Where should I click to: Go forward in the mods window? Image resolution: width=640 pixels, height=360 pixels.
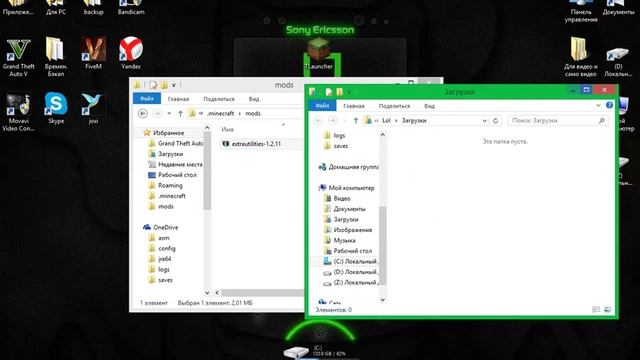(x=157, y=113)
